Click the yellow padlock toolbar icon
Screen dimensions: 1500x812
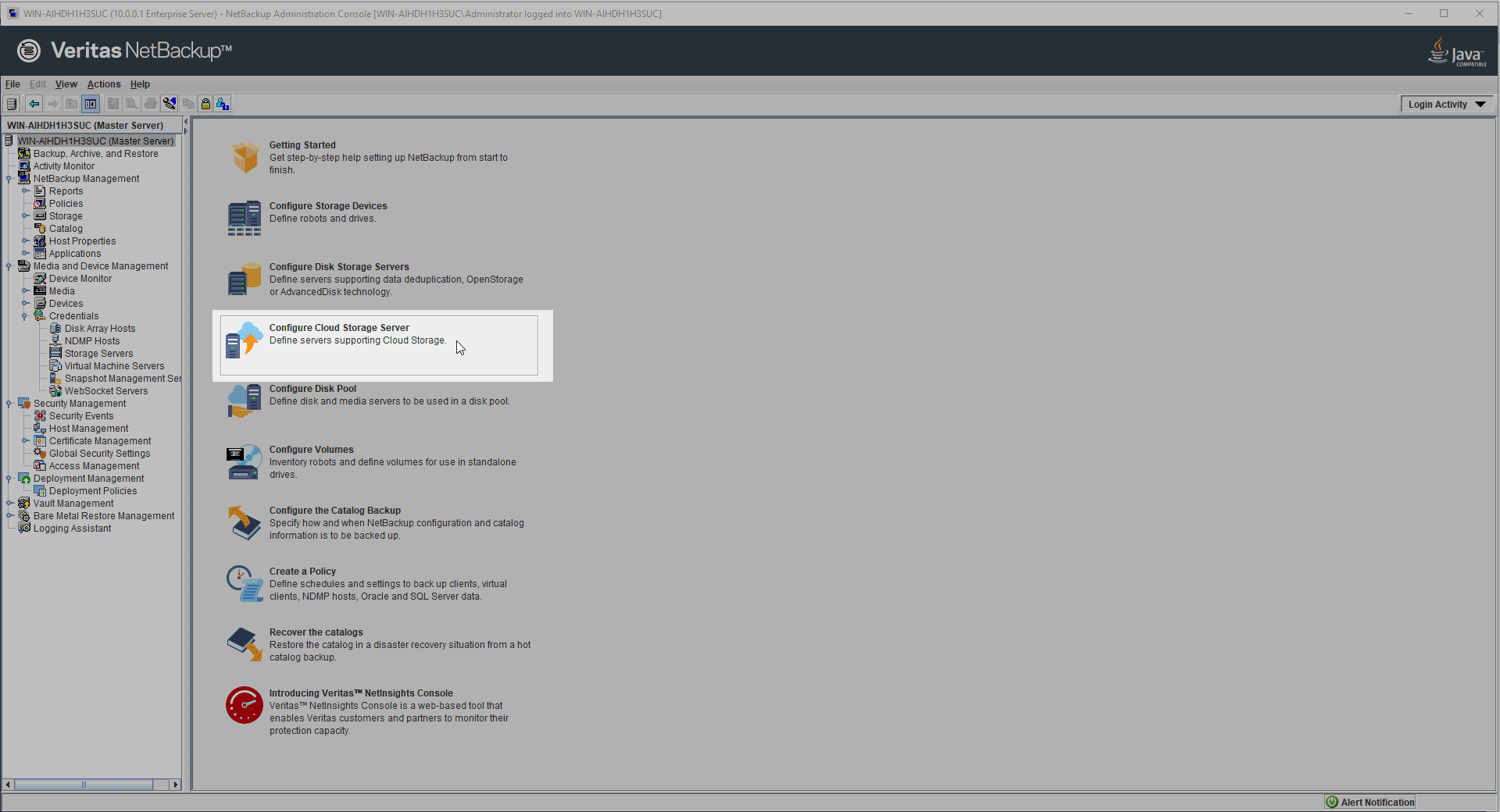point(205,104)
